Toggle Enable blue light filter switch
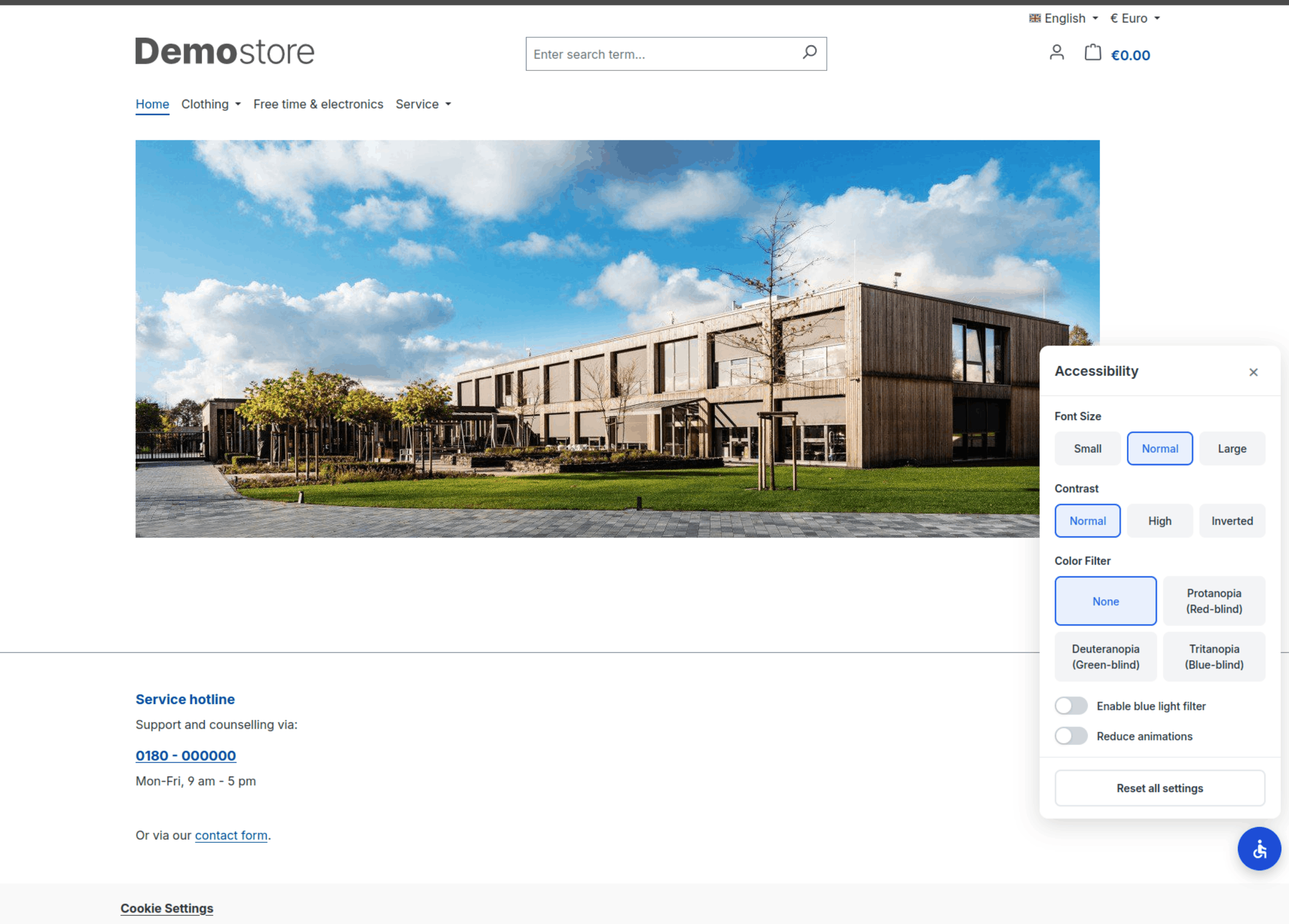Image resolution: width=1289 pixels, height=924 pixels. [1071, 706]
